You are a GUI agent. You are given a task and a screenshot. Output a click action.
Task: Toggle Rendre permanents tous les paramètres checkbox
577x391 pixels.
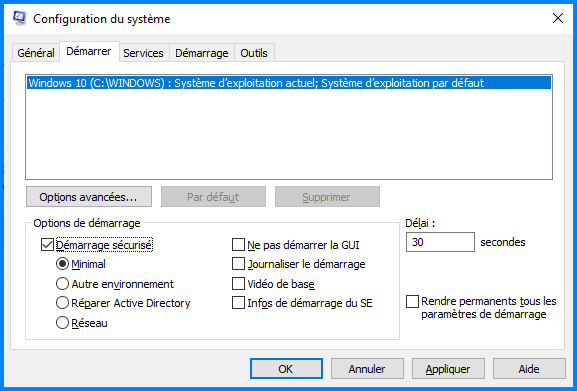pos(412,301)
